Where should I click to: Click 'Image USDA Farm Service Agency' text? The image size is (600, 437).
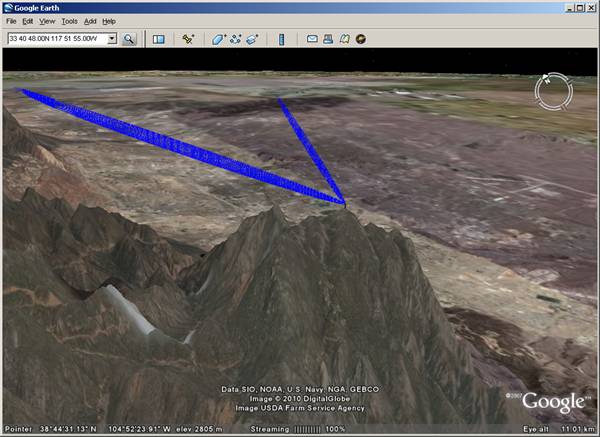[300, 408]
